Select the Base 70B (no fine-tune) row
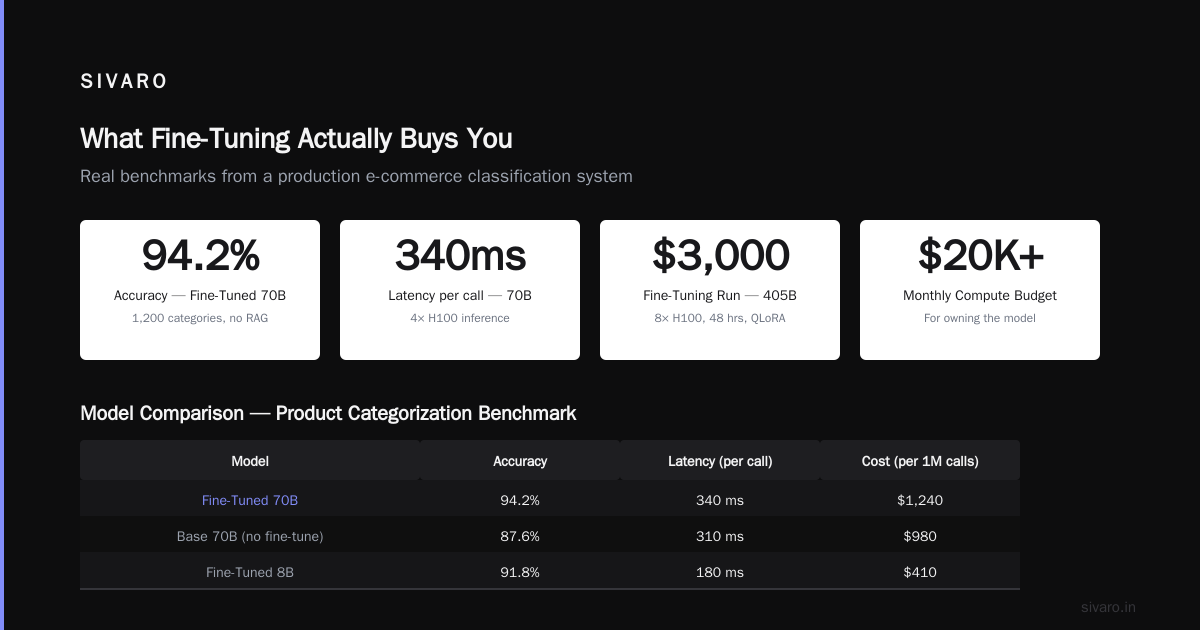 point(550,536)
